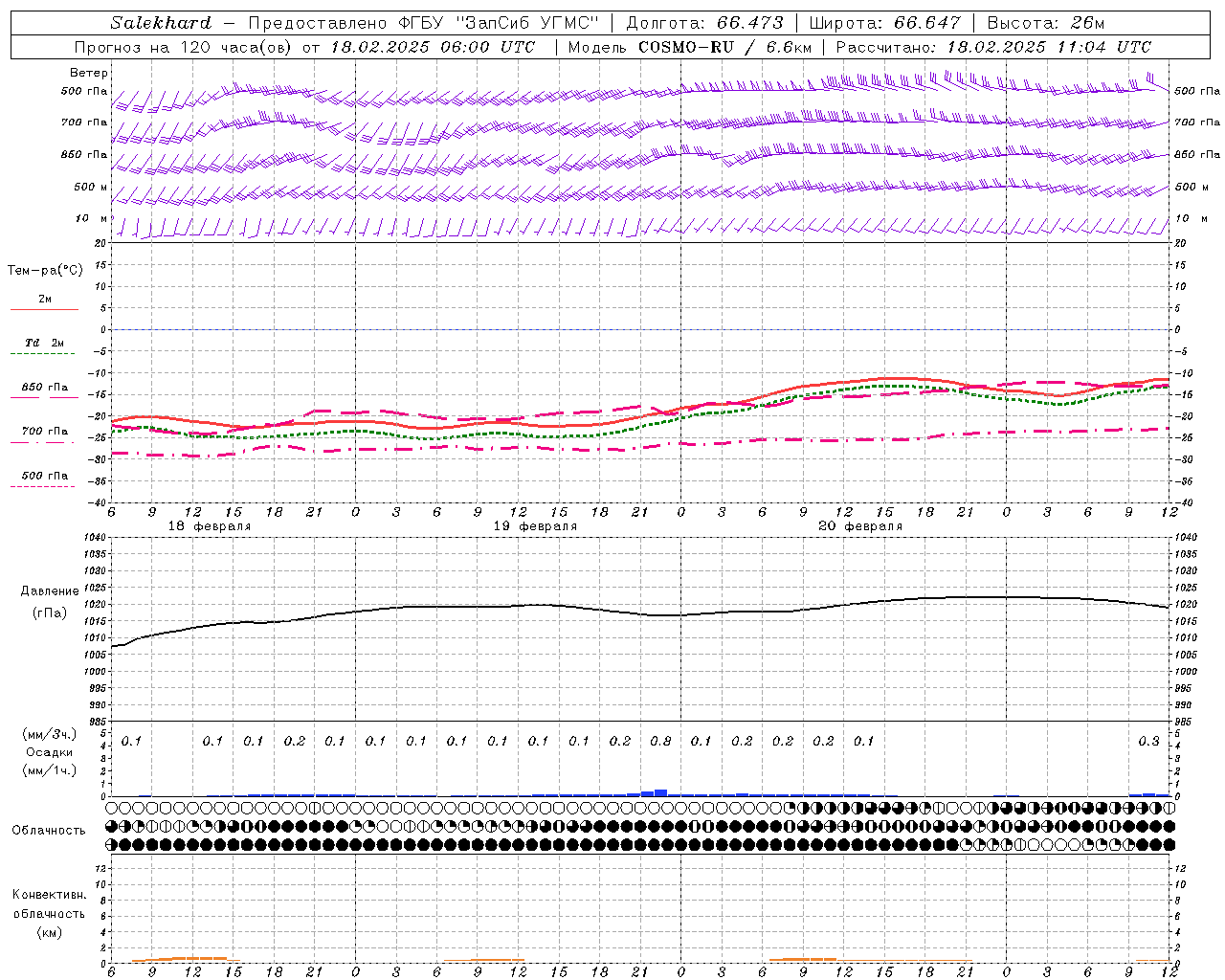Click the 'Ветер' wind panel label

click(x=89, y=73)
